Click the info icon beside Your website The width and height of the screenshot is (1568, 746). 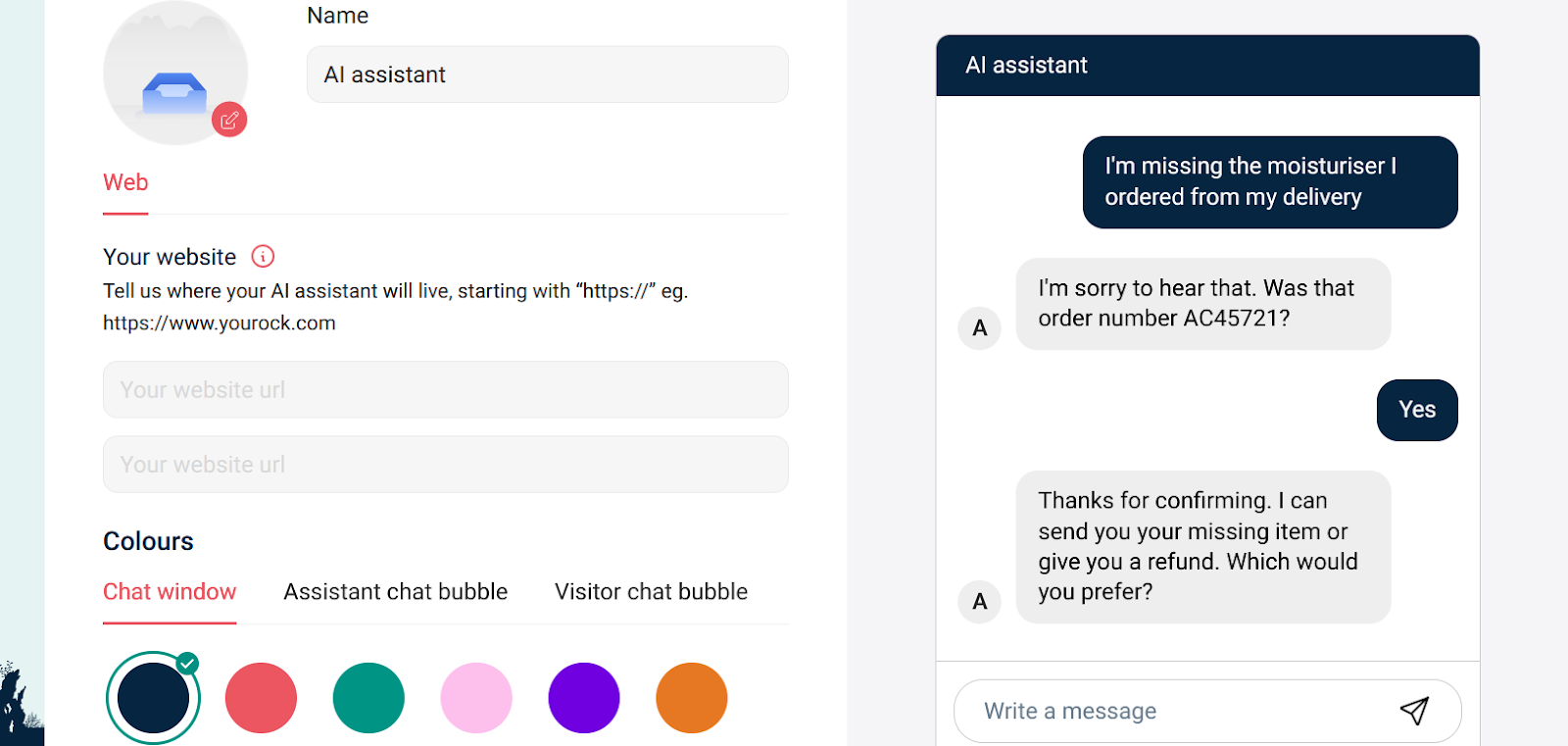click(261, 256)
